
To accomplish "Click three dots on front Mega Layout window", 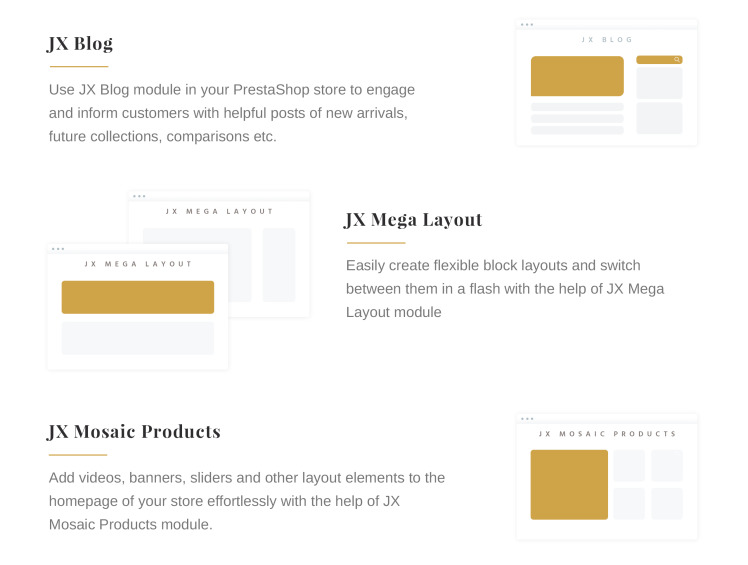I will tap(58, 249).
